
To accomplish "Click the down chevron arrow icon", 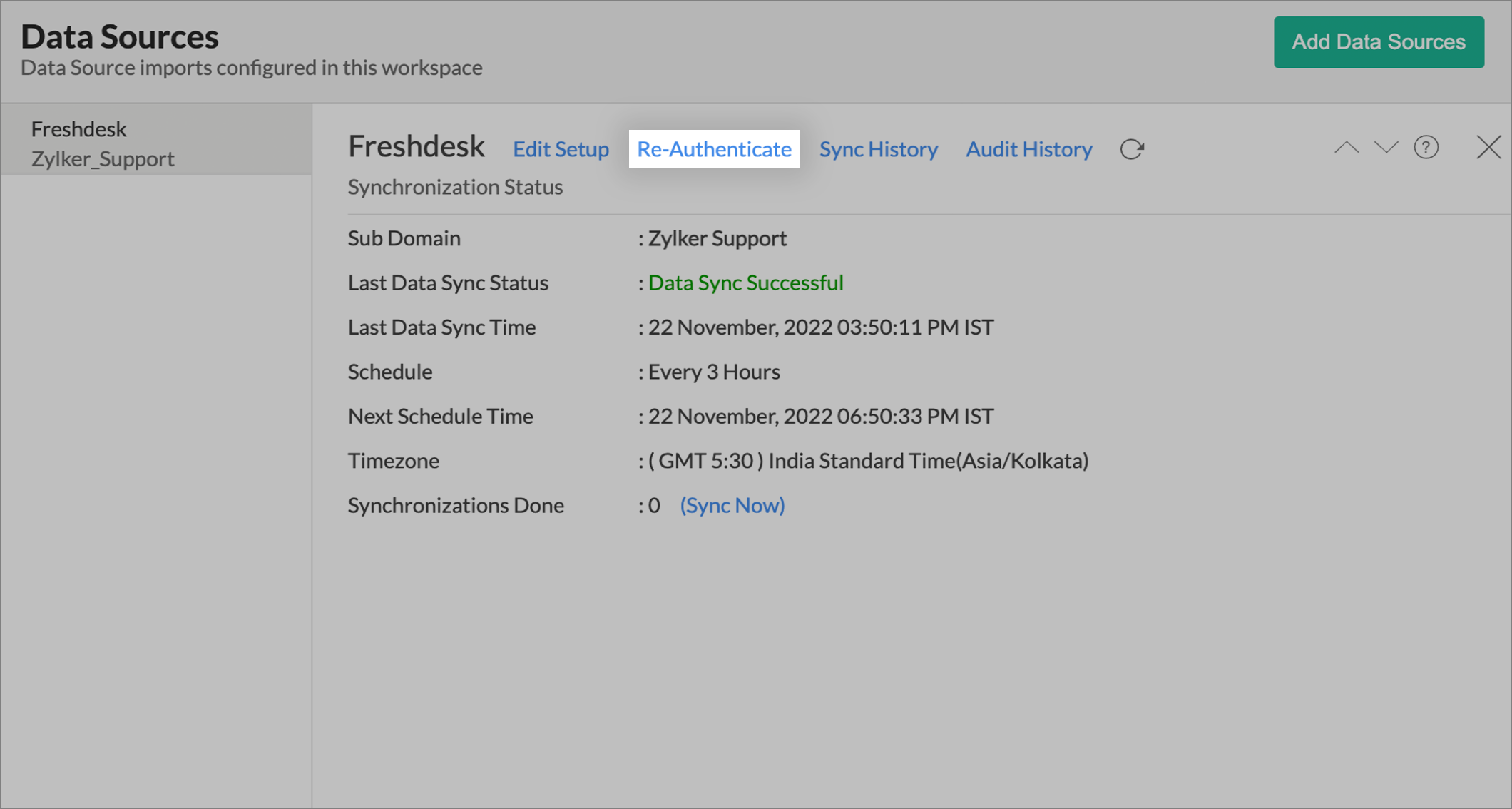I will point(1386,148).
